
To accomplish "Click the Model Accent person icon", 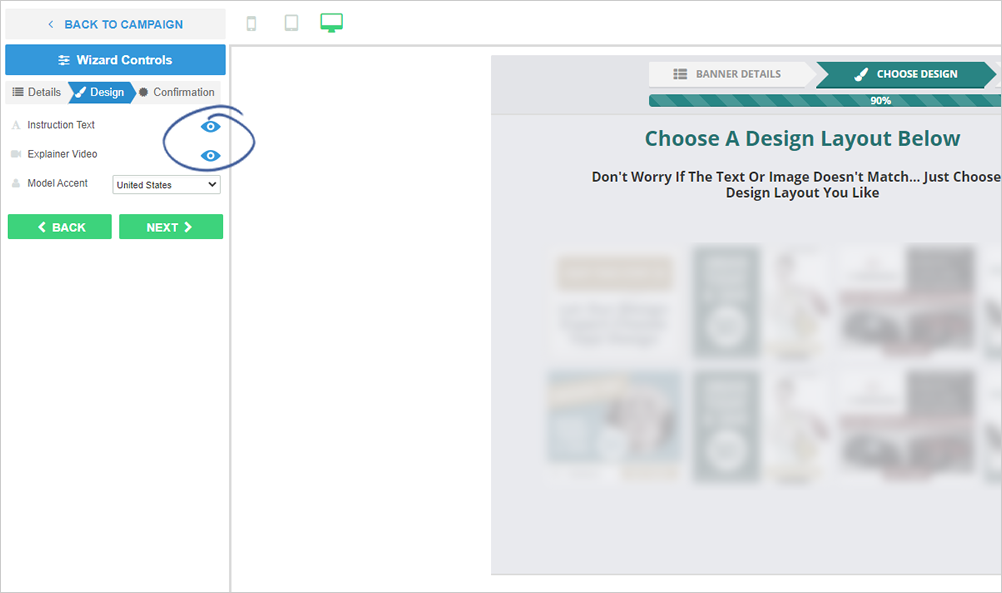I will (x=16, y=184).
